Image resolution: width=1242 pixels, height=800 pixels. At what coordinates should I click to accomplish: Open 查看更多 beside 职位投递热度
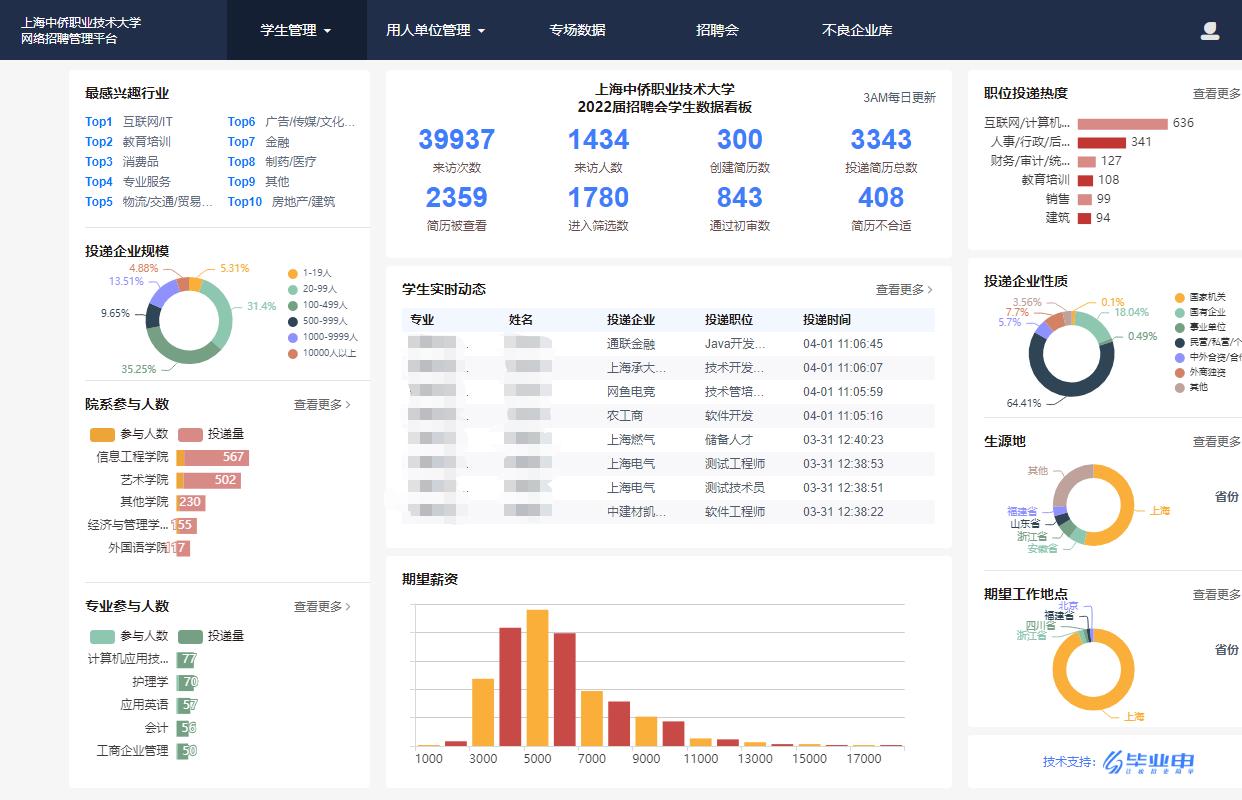(1216, 94)
